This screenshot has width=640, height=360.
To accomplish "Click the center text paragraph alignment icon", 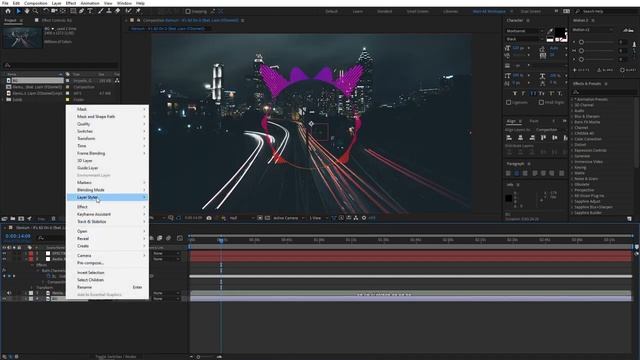I will (x=517, y=173).
